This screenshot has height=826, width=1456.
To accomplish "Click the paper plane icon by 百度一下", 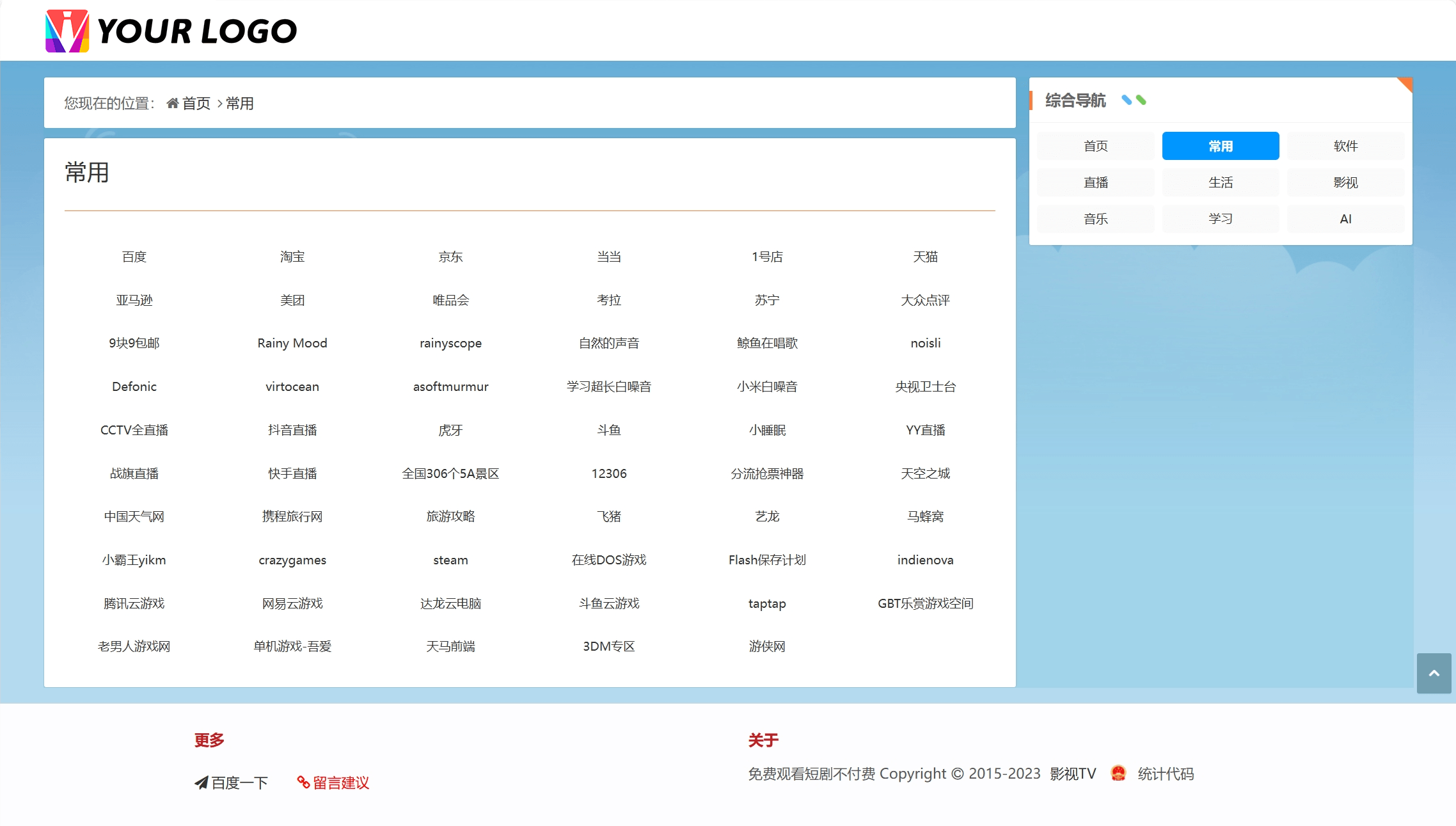I will [x=202, y=782].
